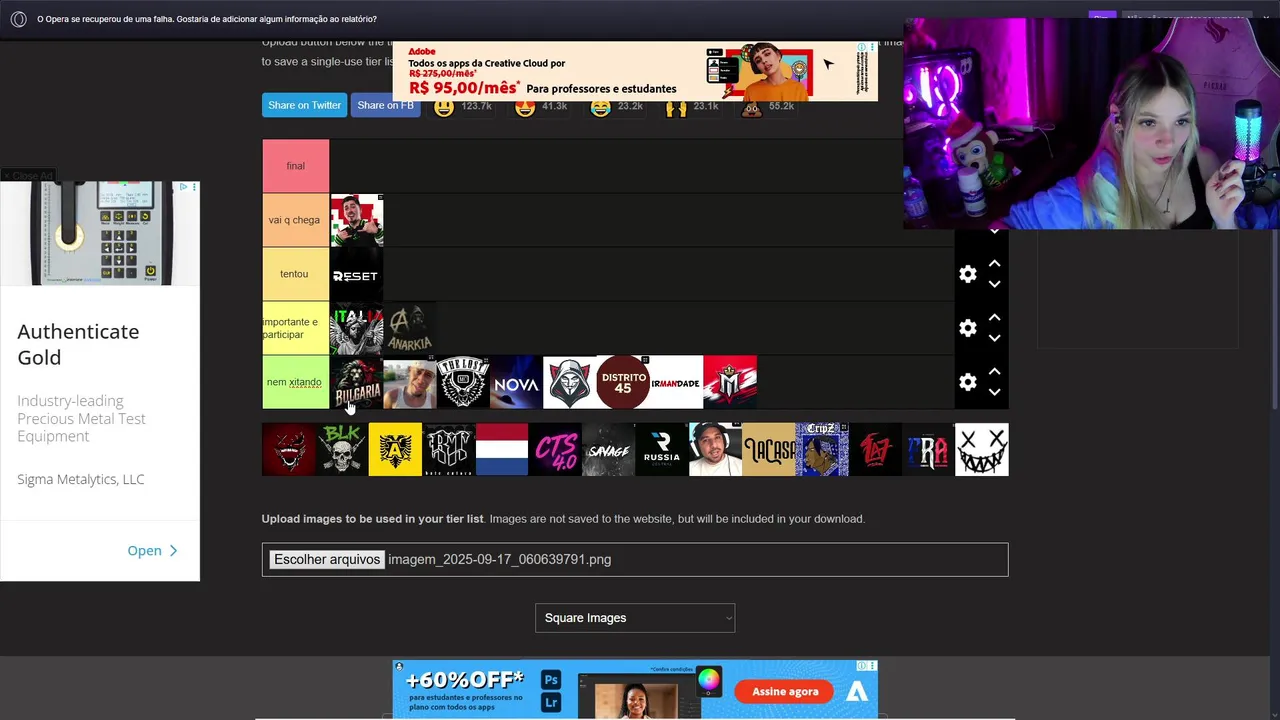Share the tier list on FB
Image resolution: width=1280 pixels, height=720 pixels.
point(385,105)
